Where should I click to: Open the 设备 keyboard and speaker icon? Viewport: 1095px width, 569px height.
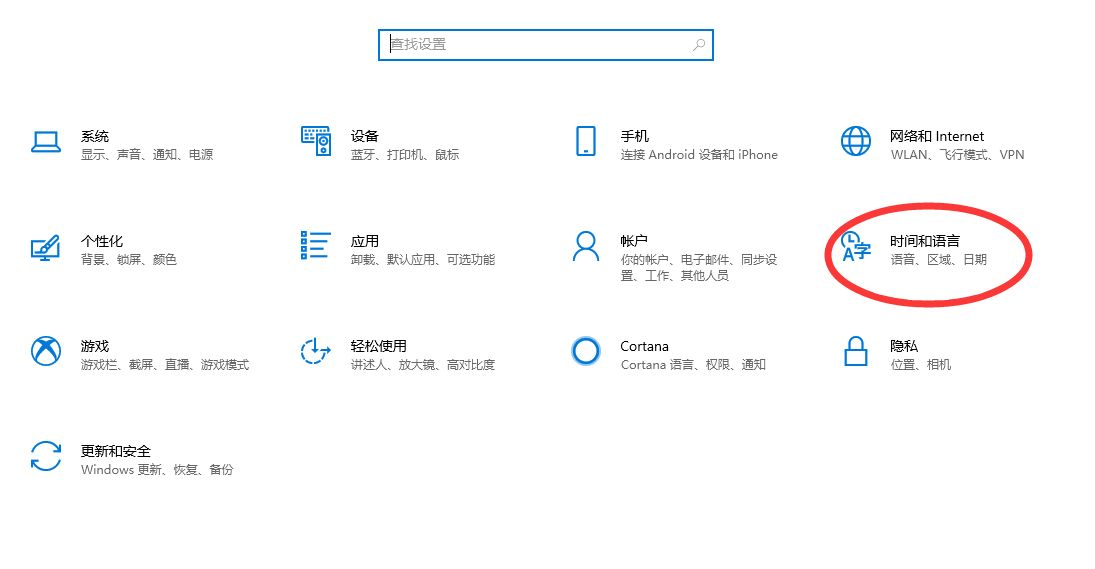click(316, 141)
